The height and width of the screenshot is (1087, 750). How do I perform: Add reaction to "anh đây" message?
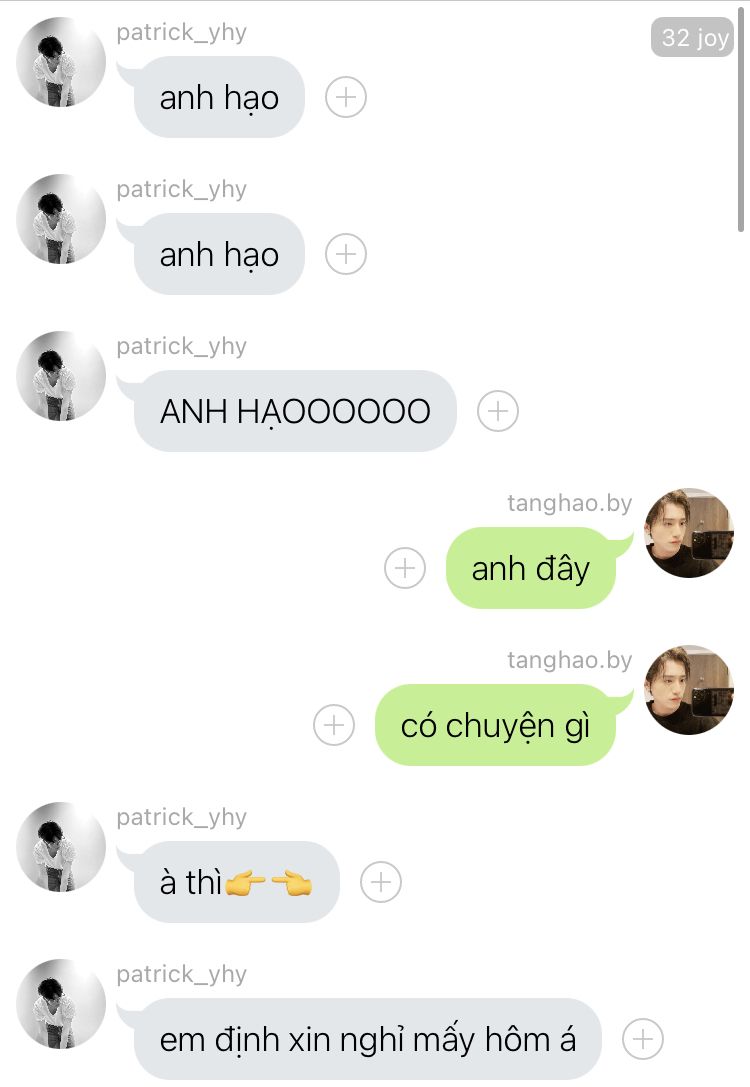405,568
